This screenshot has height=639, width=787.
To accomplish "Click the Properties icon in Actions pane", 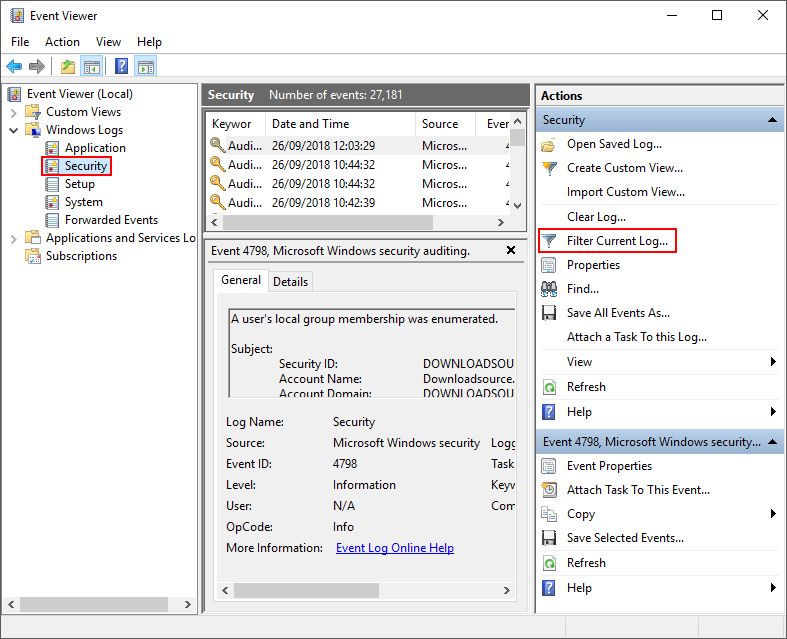I will pos(549,265).
